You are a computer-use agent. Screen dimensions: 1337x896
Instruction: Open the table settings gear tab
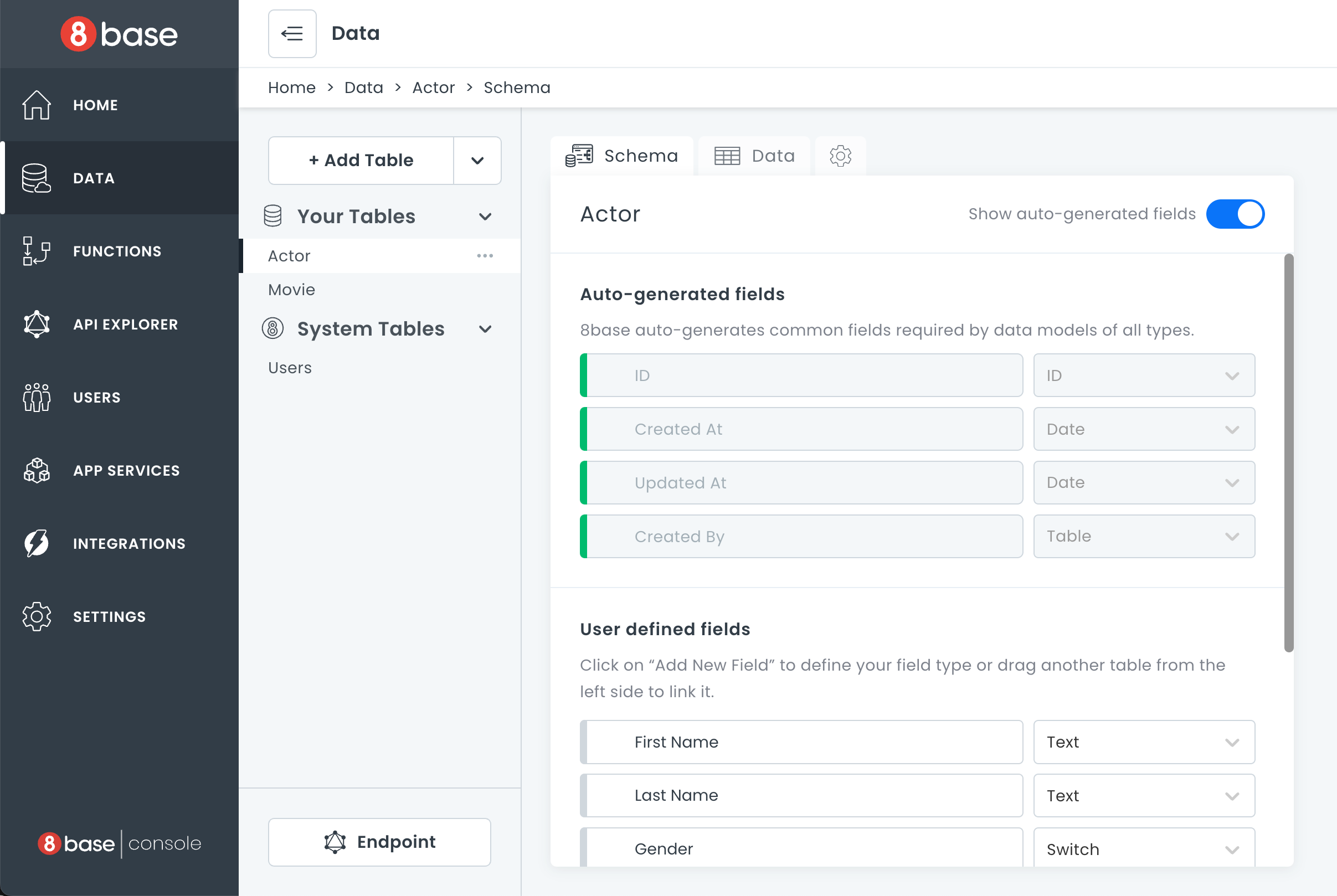point(840,156)
